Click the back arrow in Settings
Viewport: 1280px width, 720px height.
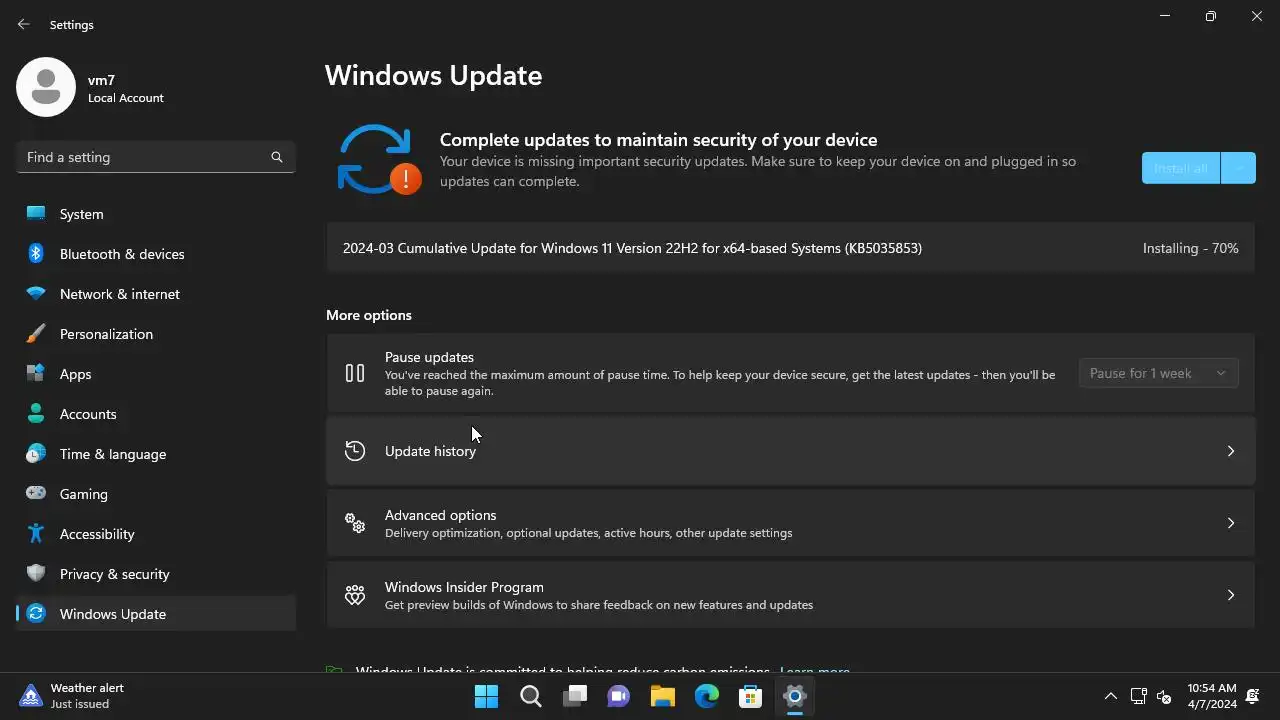24,24
